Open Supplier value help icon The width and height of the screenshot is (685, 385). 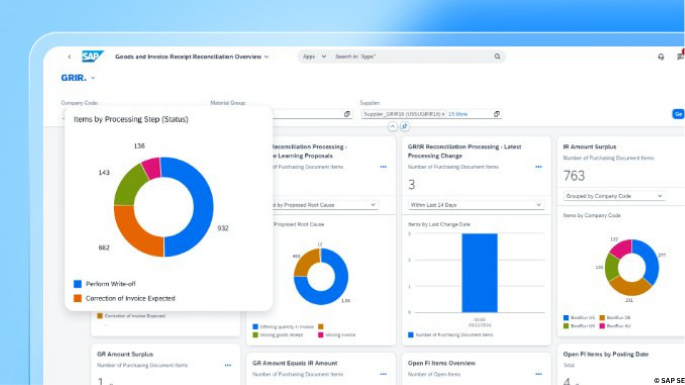click(x=497, y=114)
